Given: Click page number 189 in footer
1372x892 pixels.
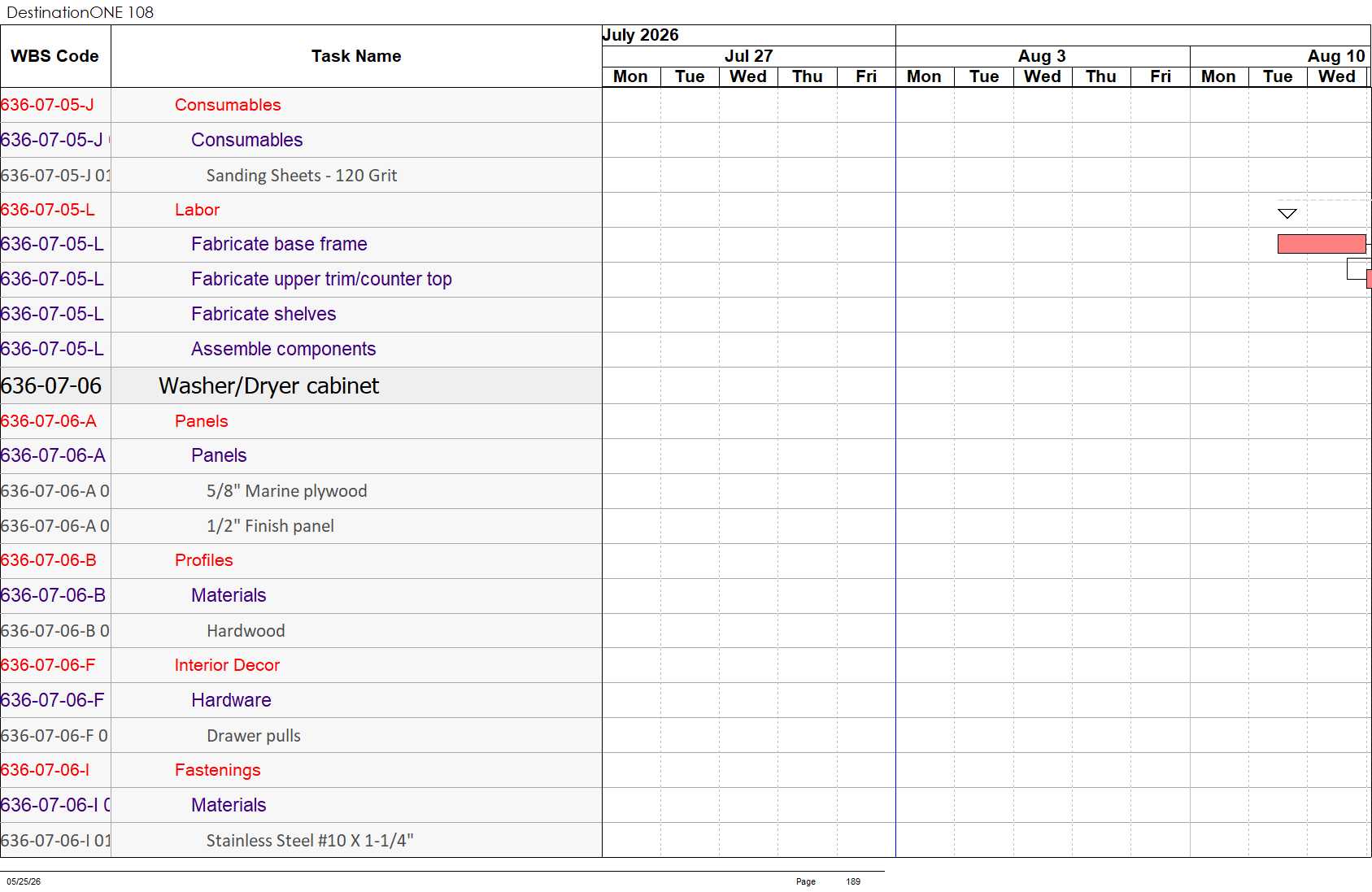Looking at the screenshot, I should click(x=853, y=881).
